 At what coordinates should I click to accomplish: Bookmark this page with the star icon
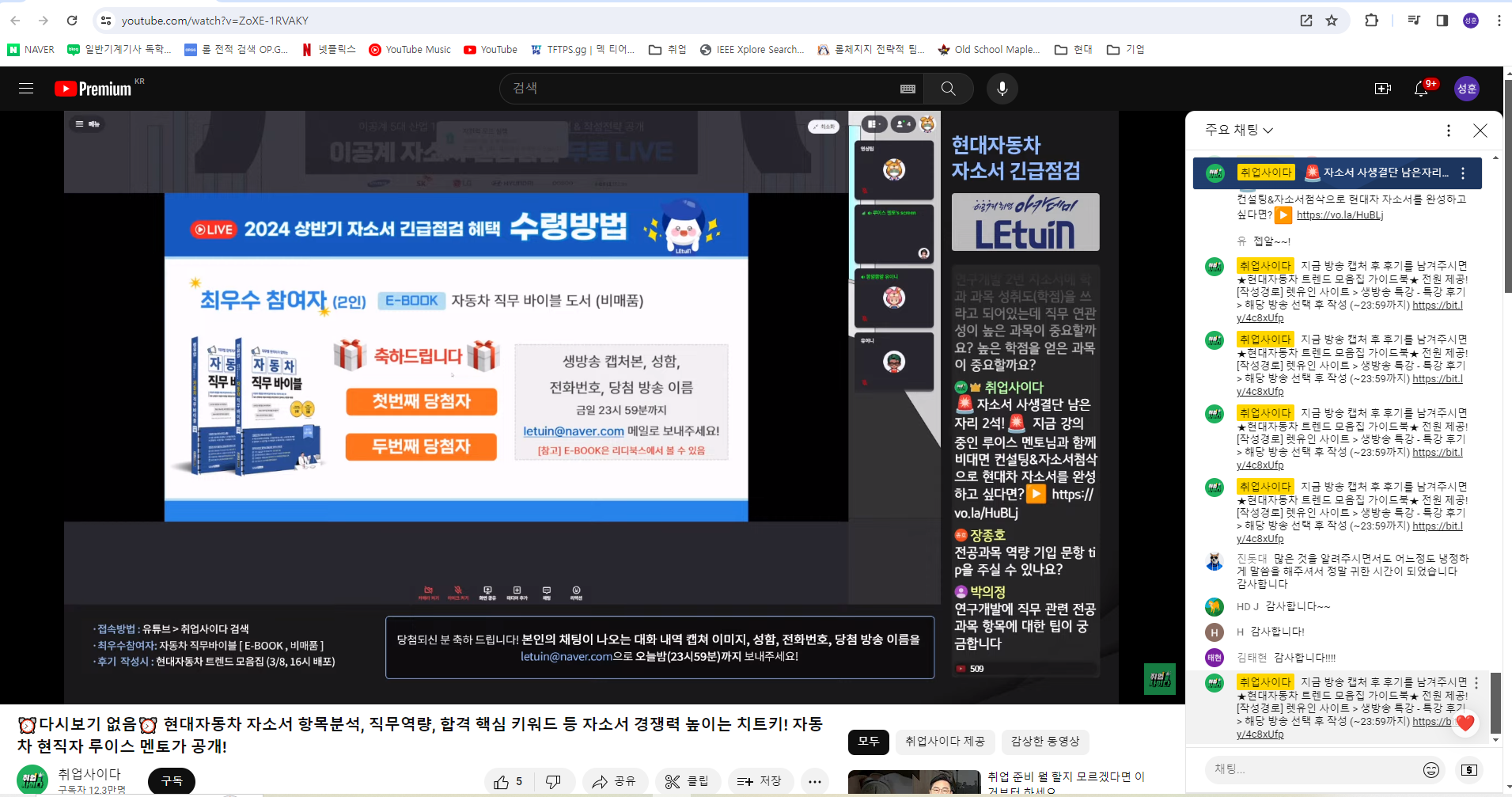(1332, 21)
